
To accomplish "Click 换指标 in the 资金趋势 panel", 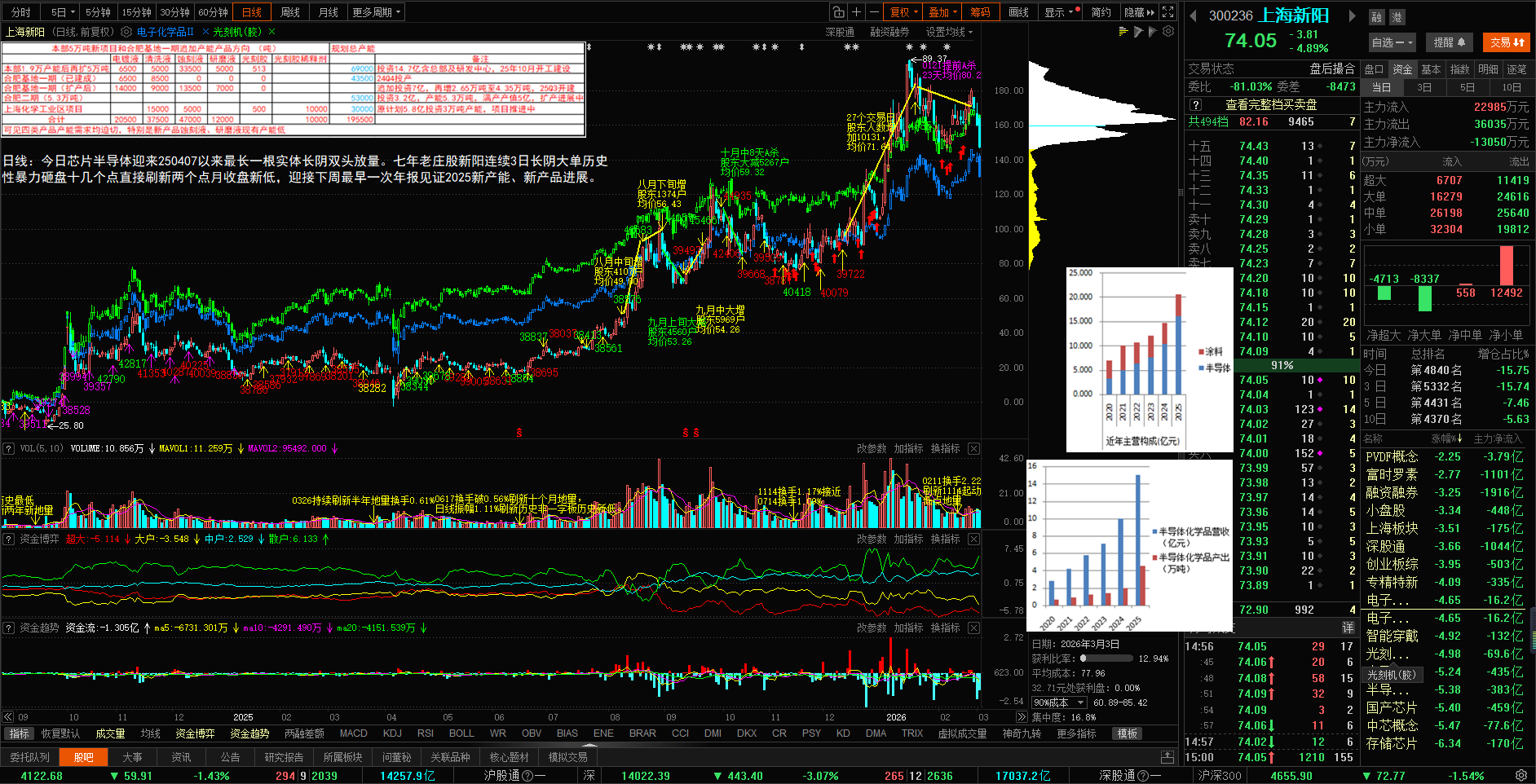I will pos(945,628).
